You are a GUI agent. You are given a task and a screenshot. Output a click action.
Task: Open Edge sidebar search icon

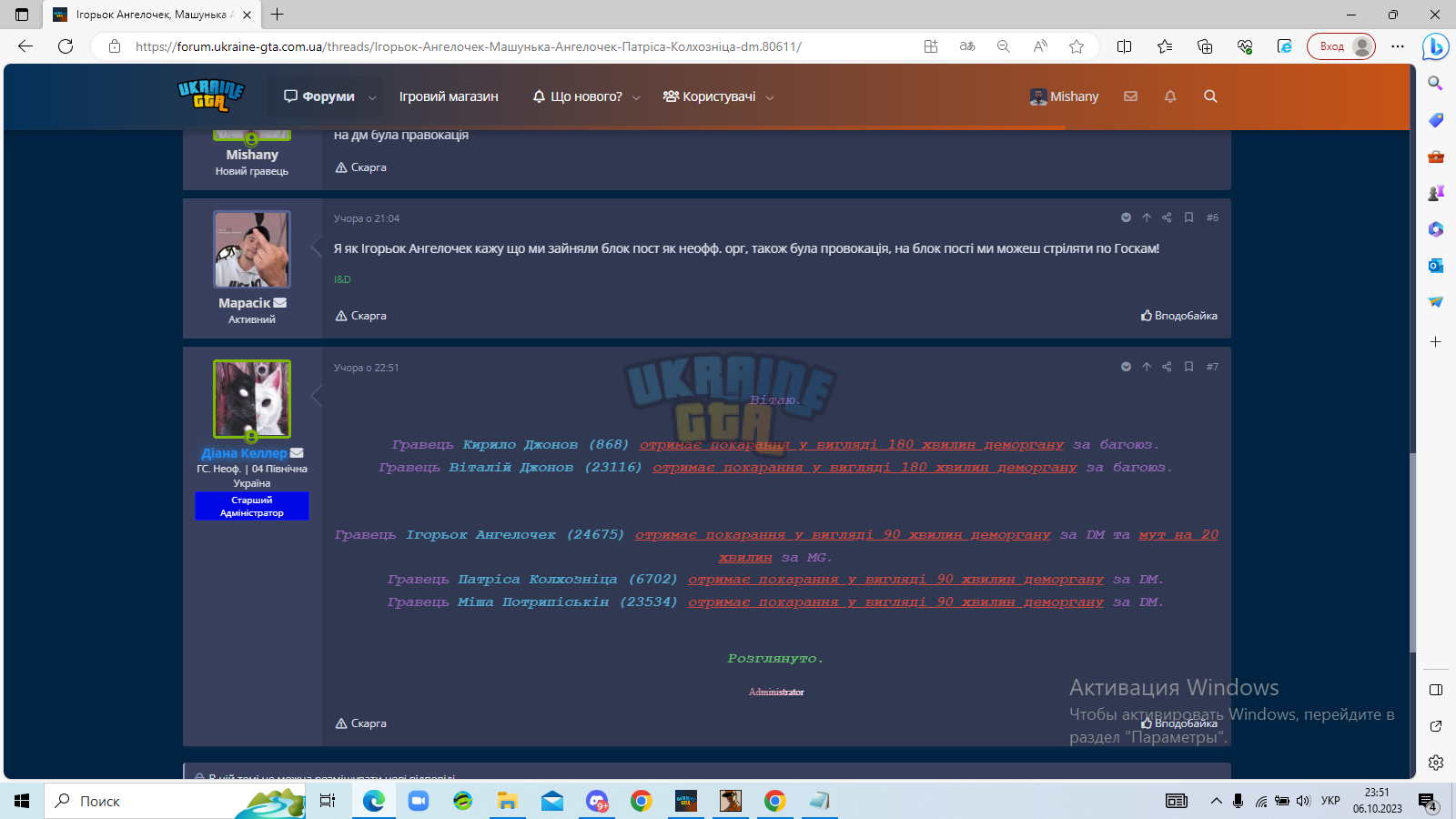[x=1436, y=84]
